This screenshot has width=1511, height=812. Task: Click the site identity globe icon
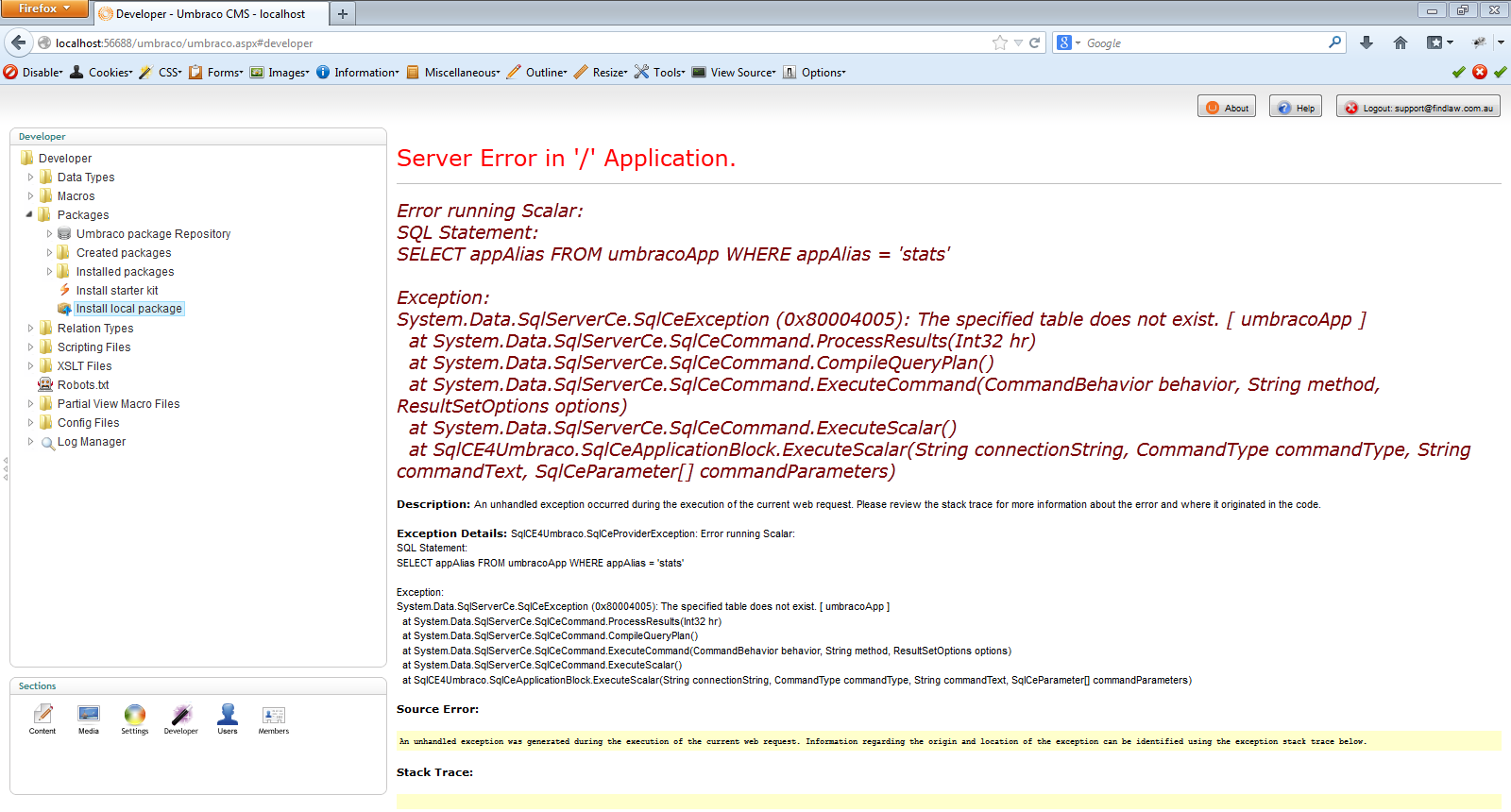(43, 42)
